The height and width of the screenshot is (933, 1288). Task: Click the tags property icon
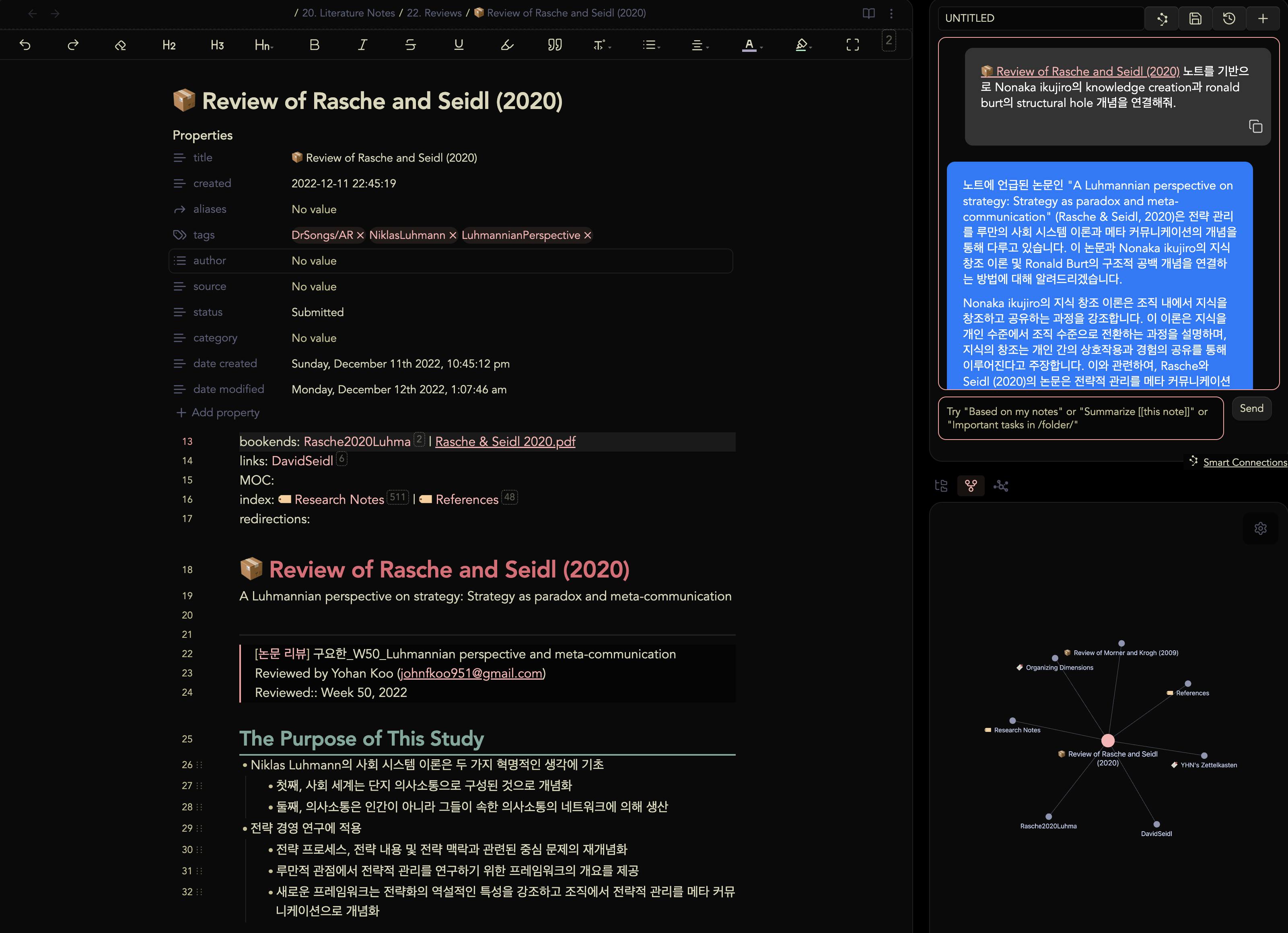pos(179,235)
